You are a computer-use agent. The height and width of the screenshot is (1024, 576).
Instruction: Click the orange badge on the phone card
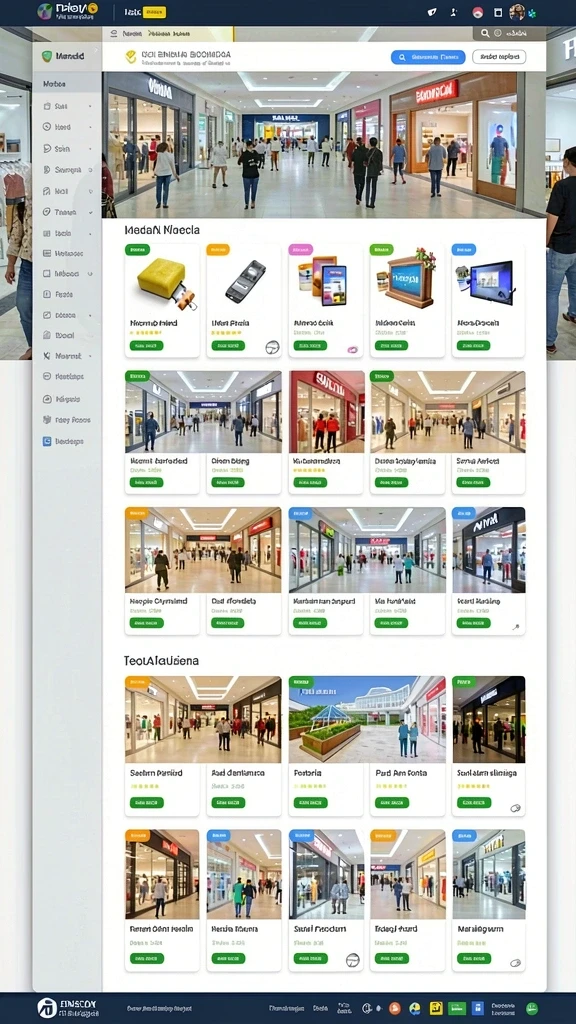coord(218,249)
